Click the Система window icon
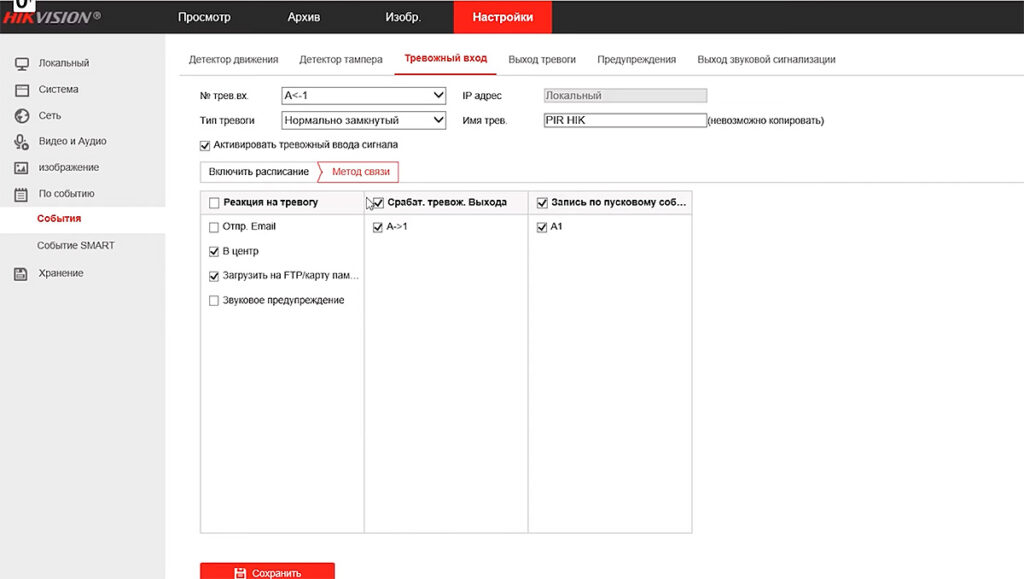1024x579 pixels. 22,90
